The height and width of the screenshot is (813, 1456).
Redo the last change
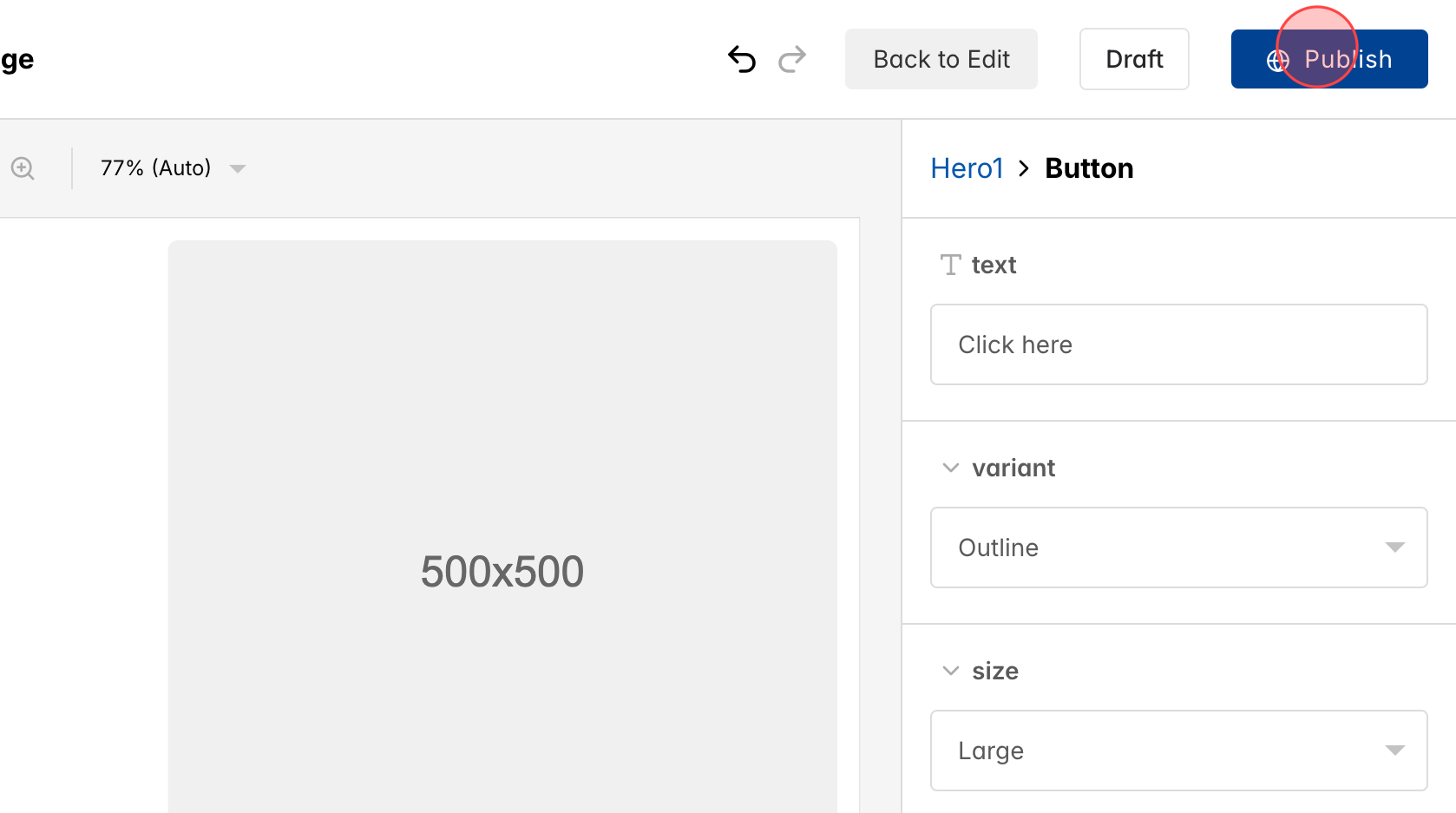click(x=792, y=59)
